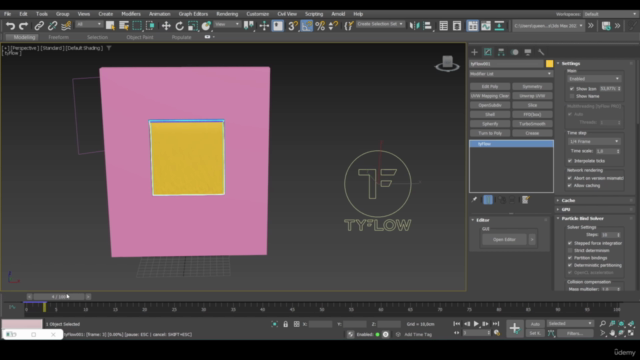640x360 pixels.
Task: Open the Scripting menu
Action: 314,14
